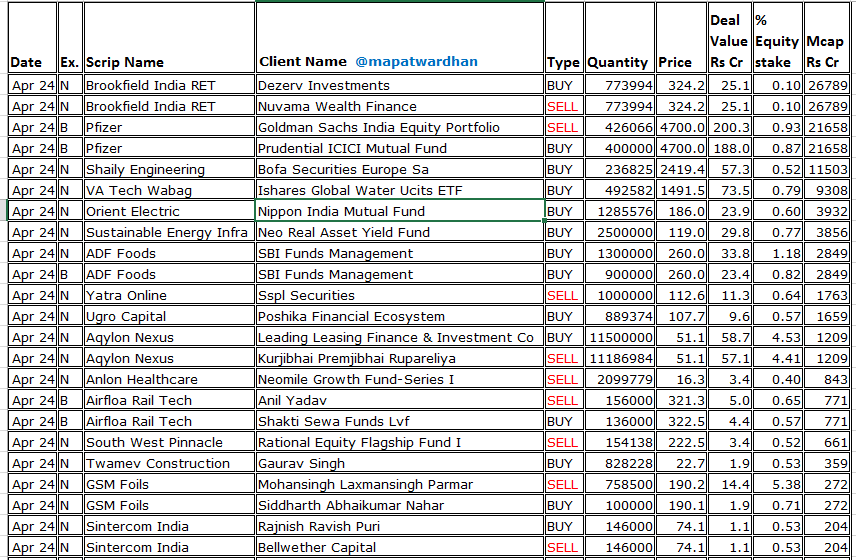
Task: Open the @mapatwardhan handle in the header
Action: [417, 62]
